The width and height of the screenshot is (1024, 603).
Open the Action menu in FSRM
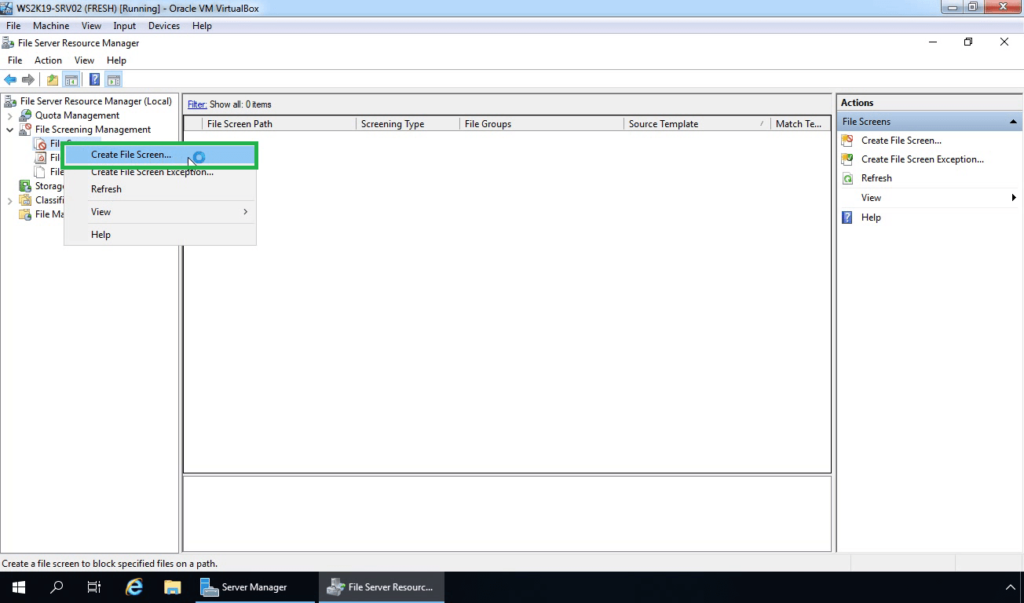pyautogui.click(x=48, y=60)
